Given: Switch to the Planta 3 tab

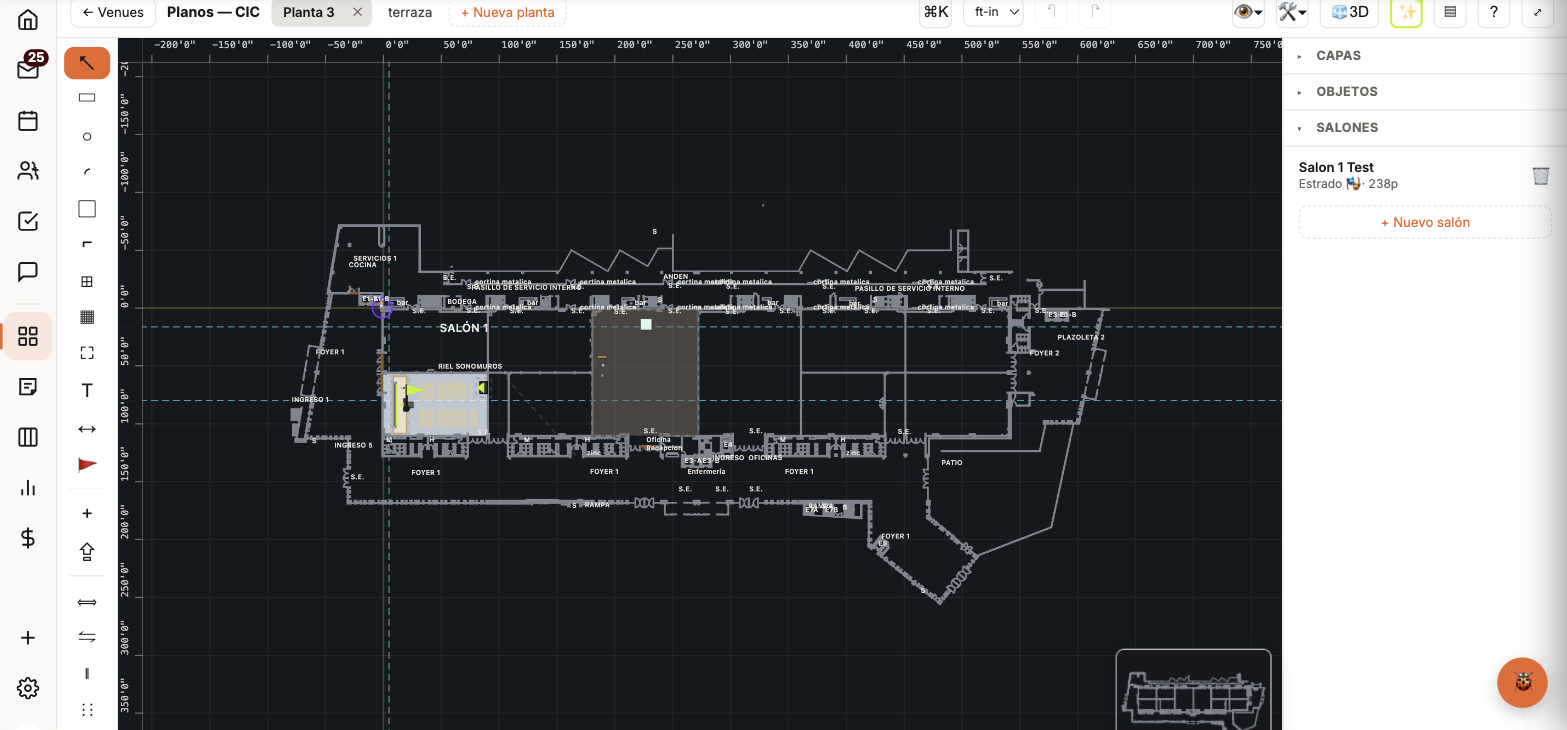Looking at the screenshot, I should pos(309,12).
